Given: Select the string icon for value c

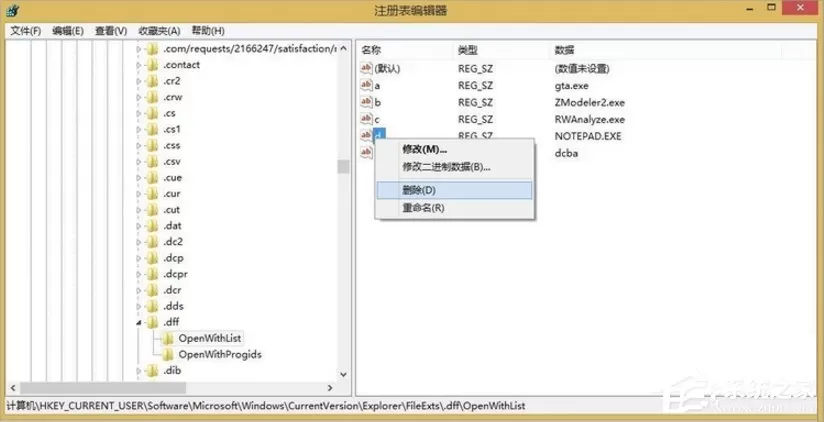Looking at the screenshot, I should tap(366, 119).
